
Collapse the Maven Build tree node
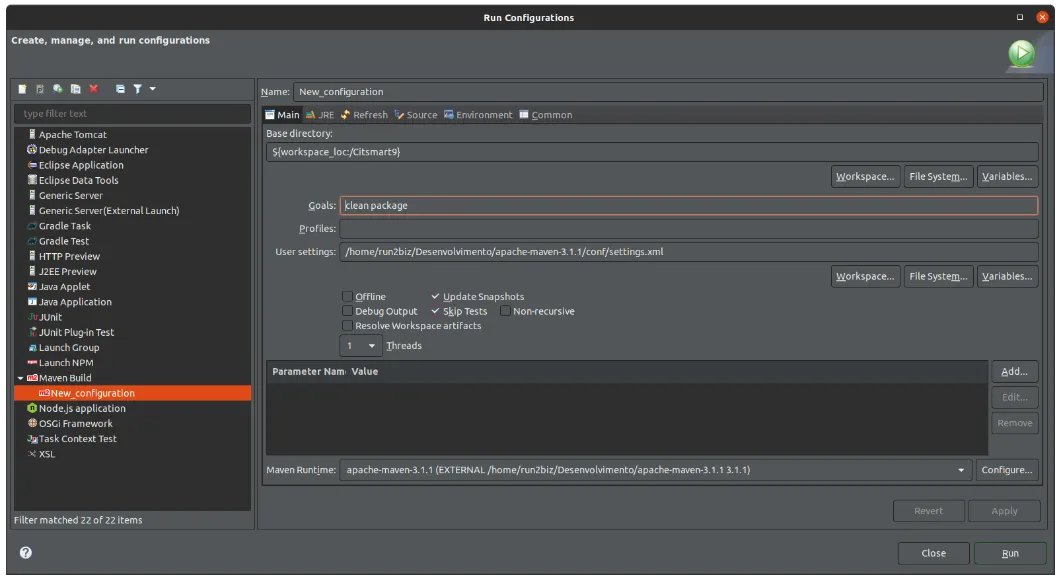pyautogui.click(x=20, y=378)
